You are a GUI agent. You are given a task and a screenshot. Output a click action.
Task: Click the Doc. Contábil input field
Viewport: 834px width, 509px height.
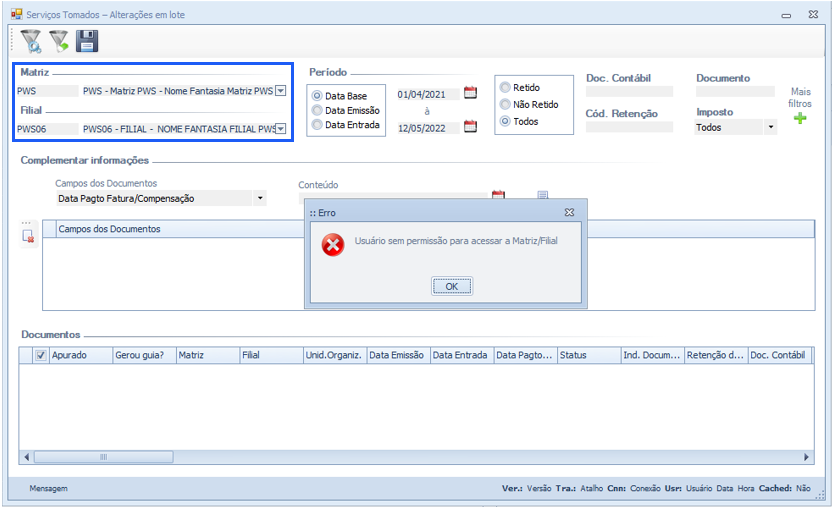pos(629,91)
